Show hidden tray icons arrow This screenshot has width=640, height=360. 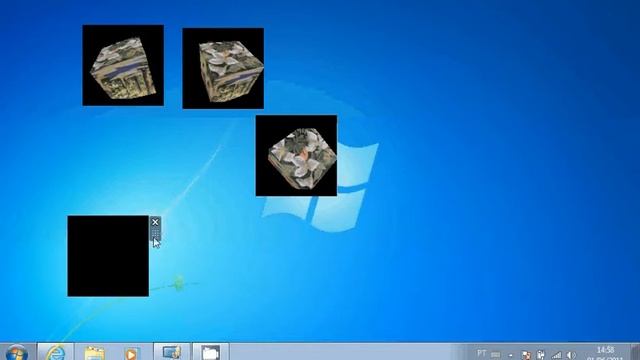[x=510, y=355]
